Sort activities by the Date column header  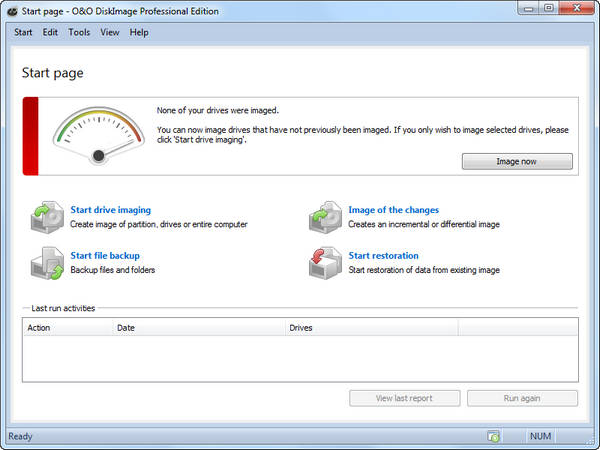coord(197,327)
